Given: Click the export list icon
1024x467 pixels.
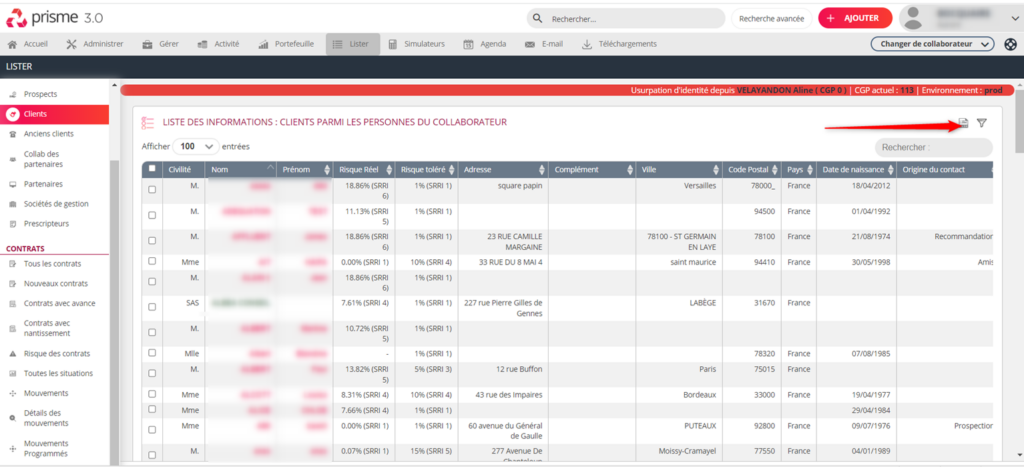Looking at the screenshot, I should pos(963,123).
